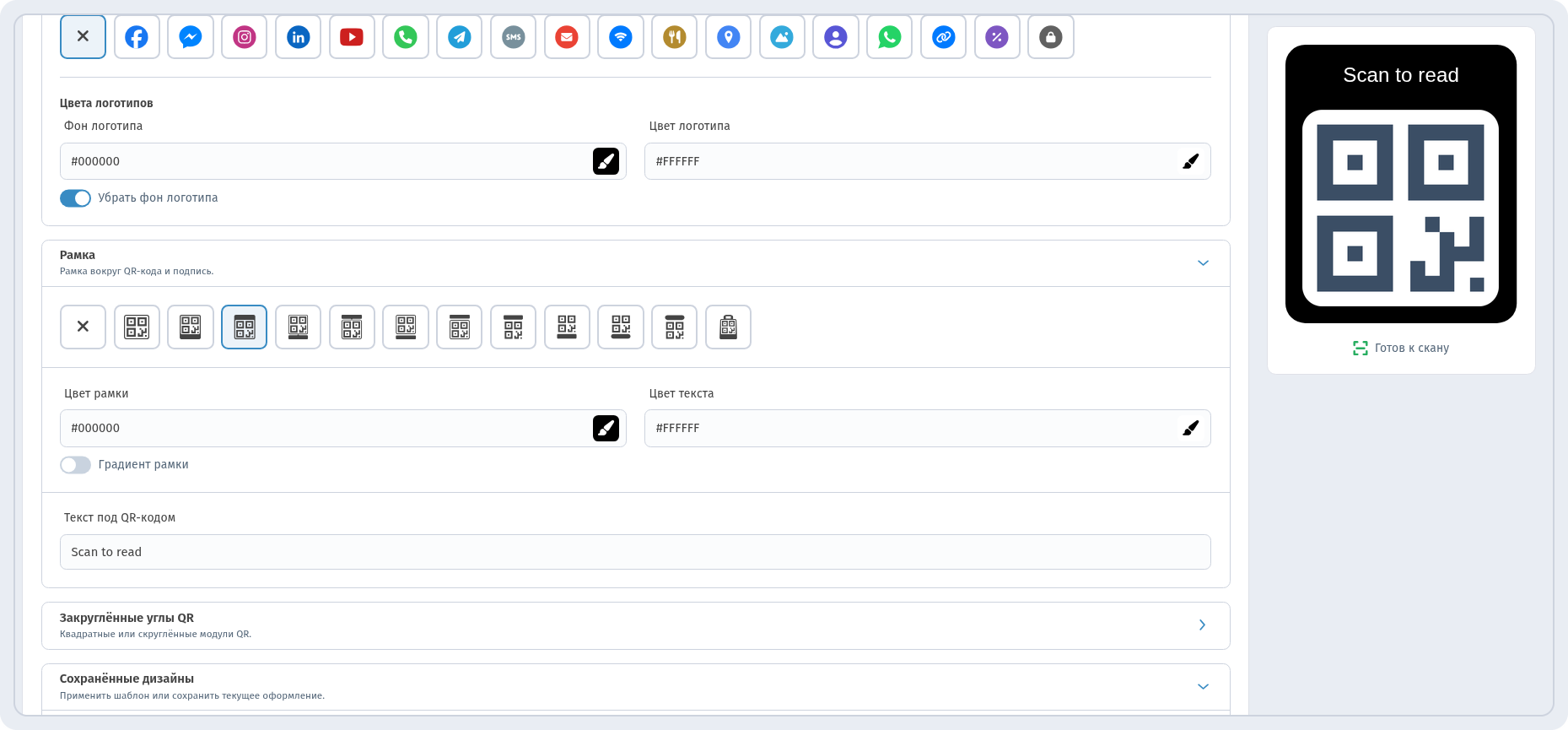Pick the blue chain link logo
The width and height of the screenshot is (1568, 730).
pyautogui.click(x=944, y=37)
